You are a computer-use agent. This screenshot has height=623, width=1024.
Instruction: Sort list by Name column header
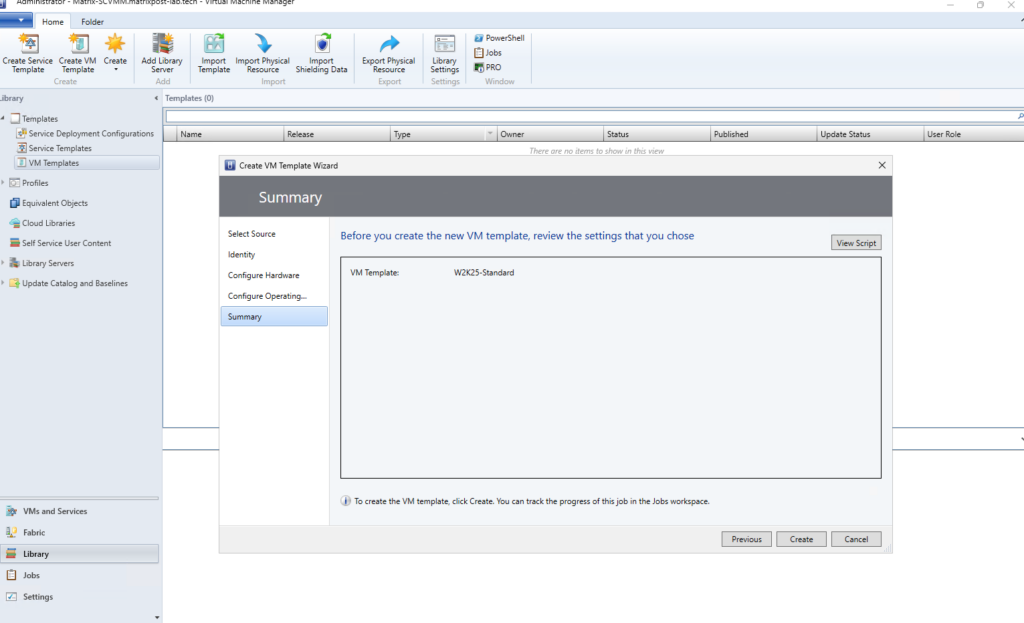pos(231,134)
